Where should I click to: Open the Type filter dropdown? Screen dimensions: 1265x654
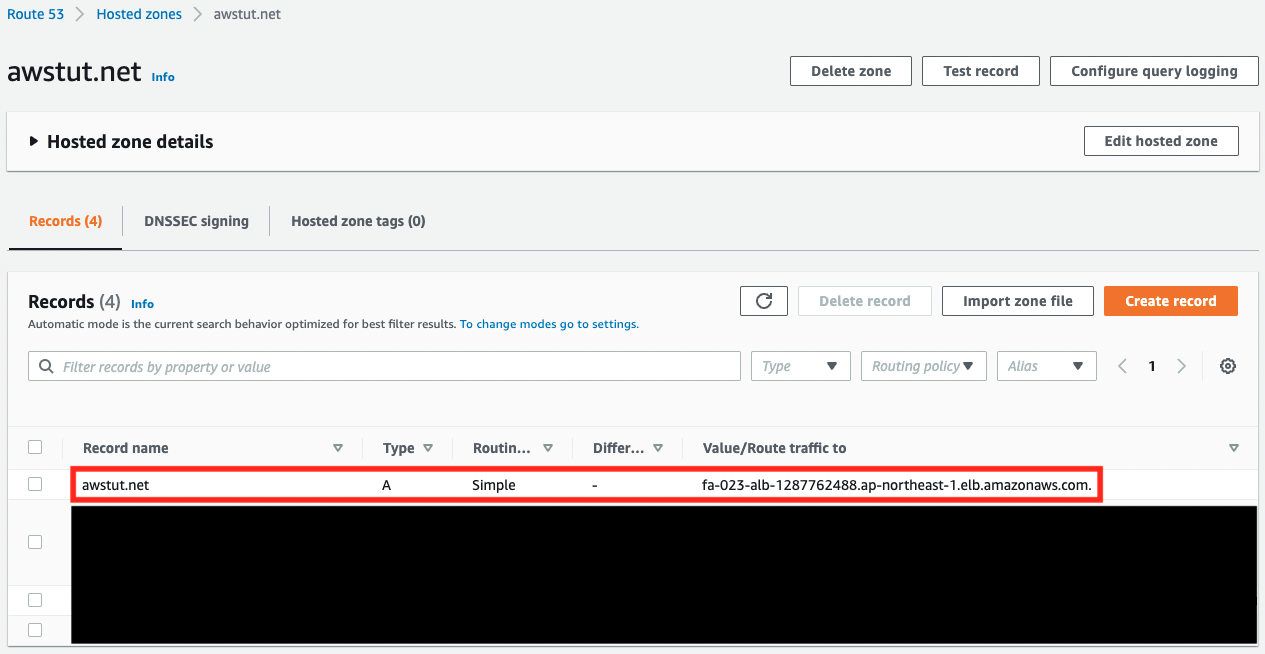tap(800, 366)
